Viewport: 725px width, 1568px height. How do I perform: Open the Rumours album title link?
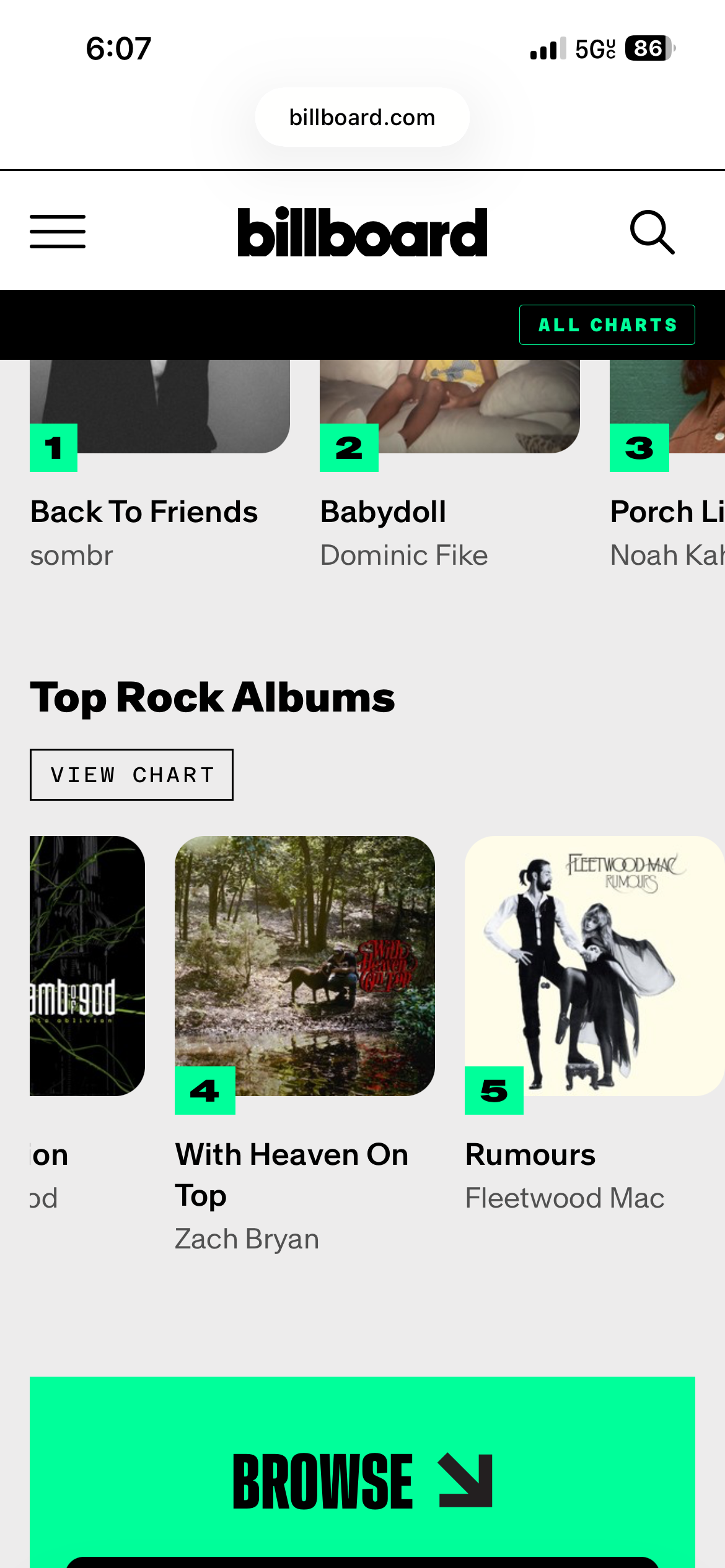(530, 1155)
